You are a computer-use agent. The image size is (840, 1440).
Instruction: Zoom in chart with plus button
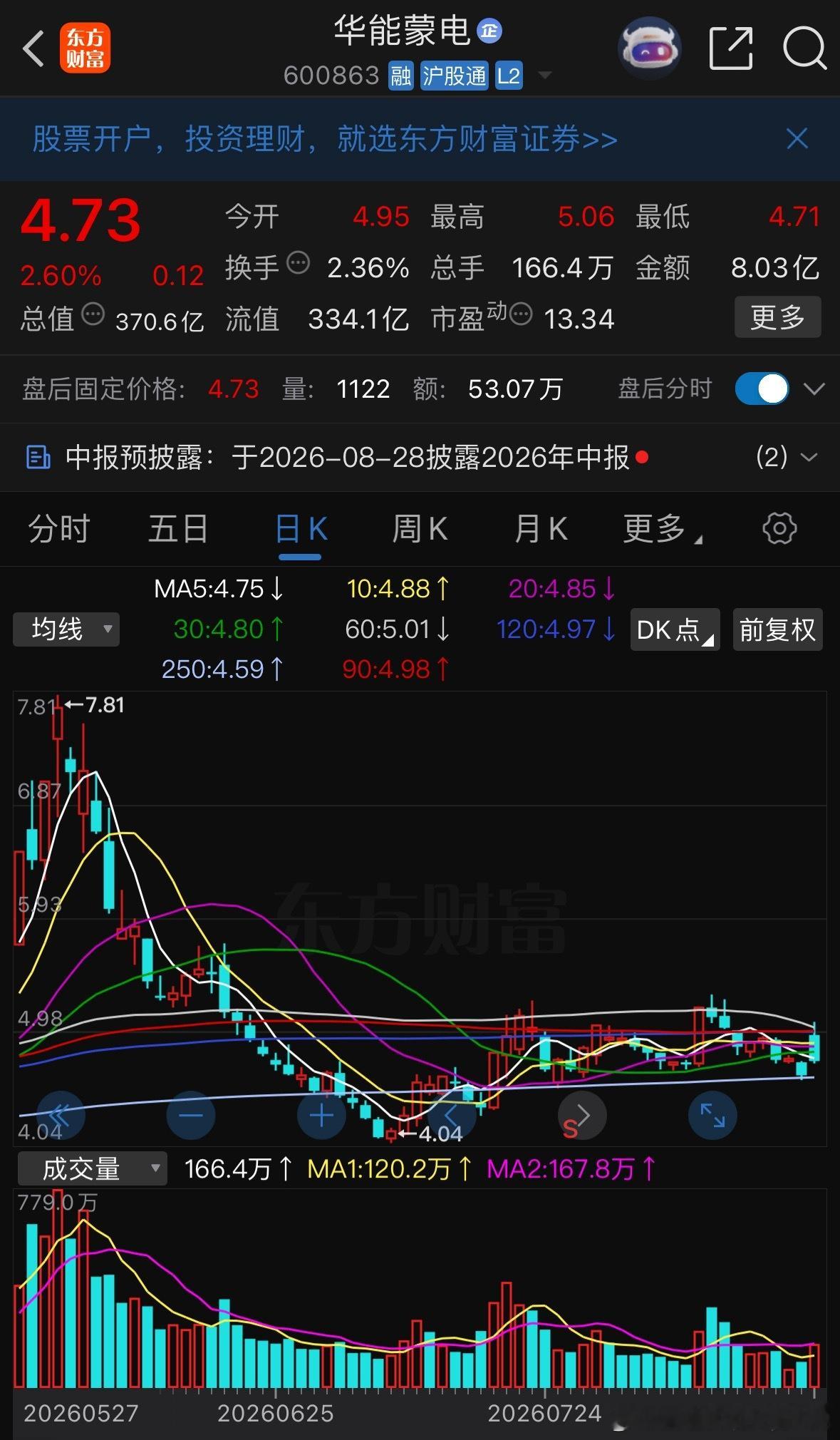click(321, 1115)
